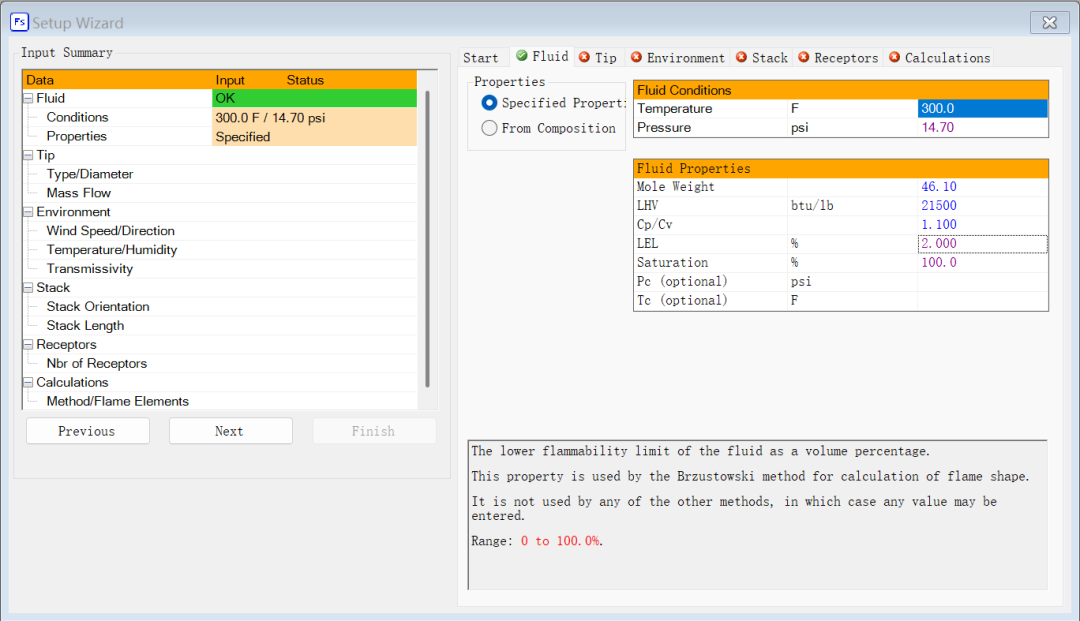Click the 'Saturation' property label
Screen dimensions: 1080x621
click(672, 262)
